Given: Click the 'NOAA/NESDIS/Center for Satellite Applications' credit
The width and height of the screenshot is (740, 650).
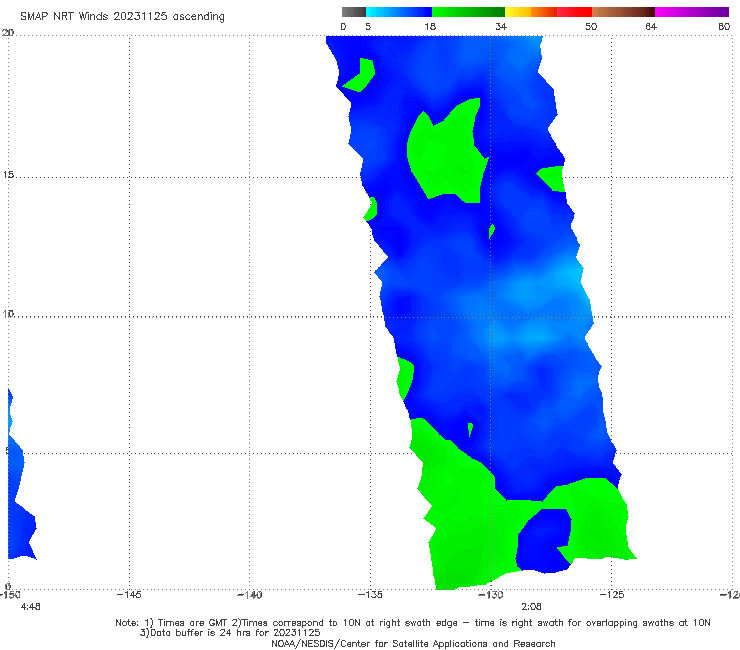Looking at the screenshot, I should click(413, 644).
